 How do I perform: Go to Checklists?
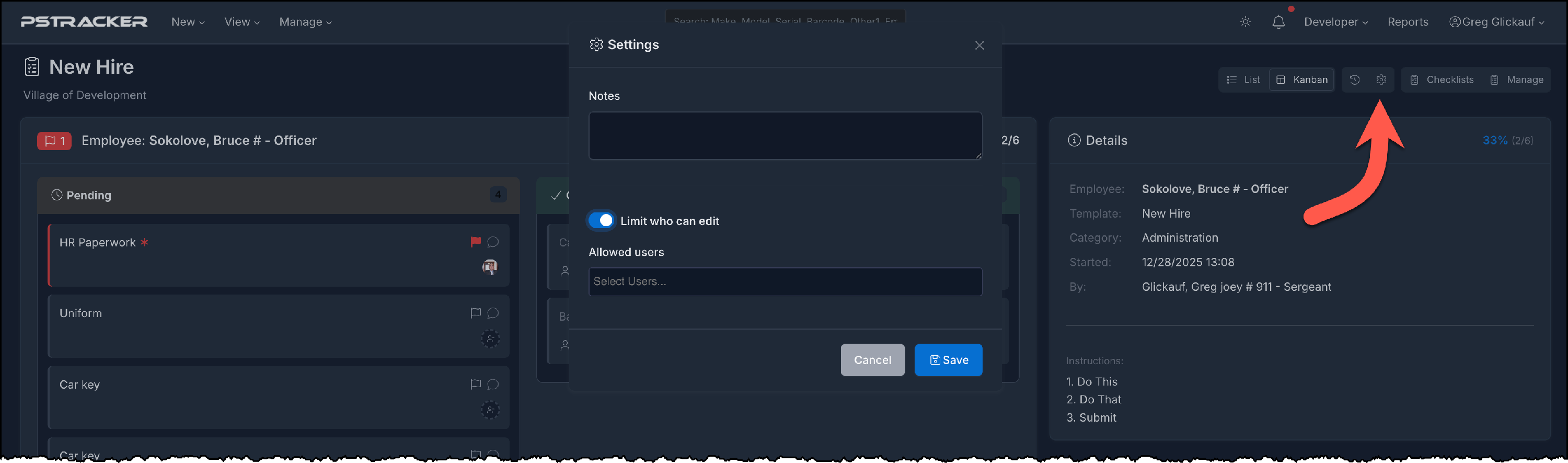pos(1442,80)
